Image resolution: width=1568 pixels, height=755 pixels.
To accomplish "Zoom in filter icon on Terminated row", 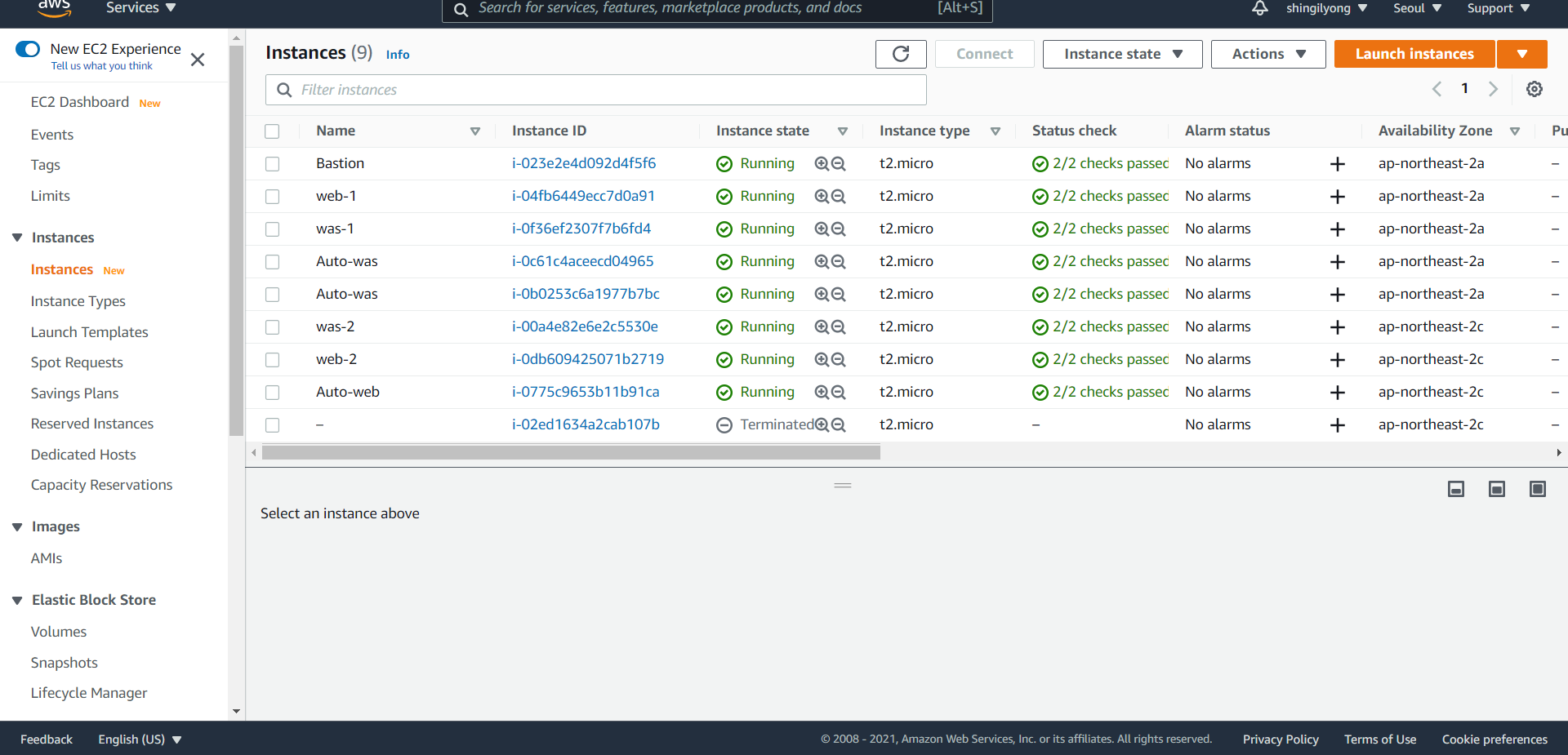I will coord(822,424).
